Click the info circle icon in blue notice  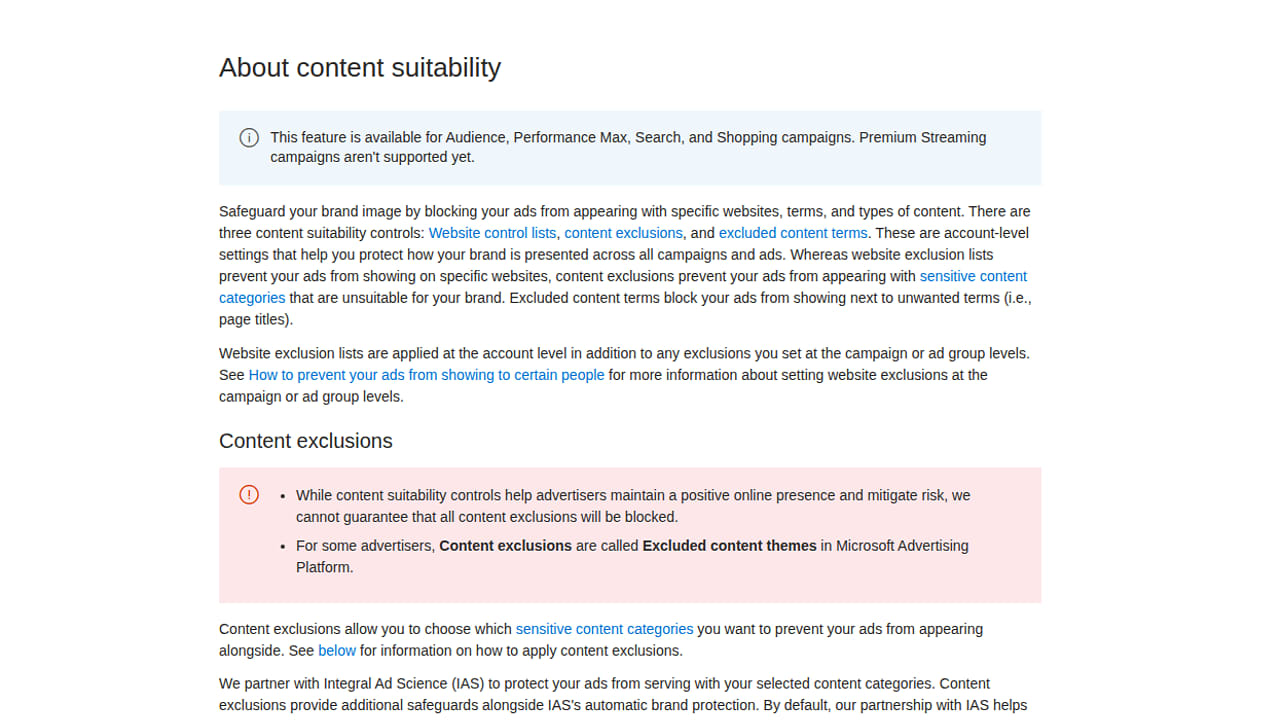coord(249,138)
